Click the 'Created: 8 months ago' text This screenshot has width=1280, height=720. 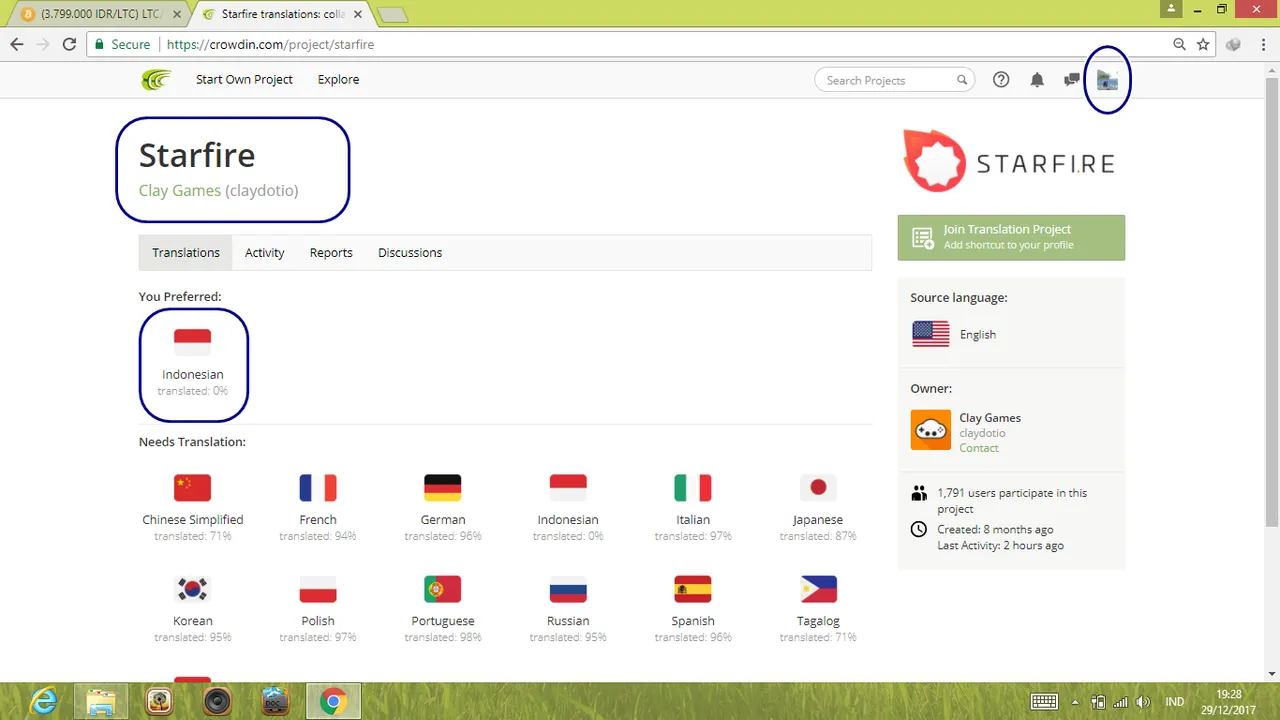tap(995, 529)
